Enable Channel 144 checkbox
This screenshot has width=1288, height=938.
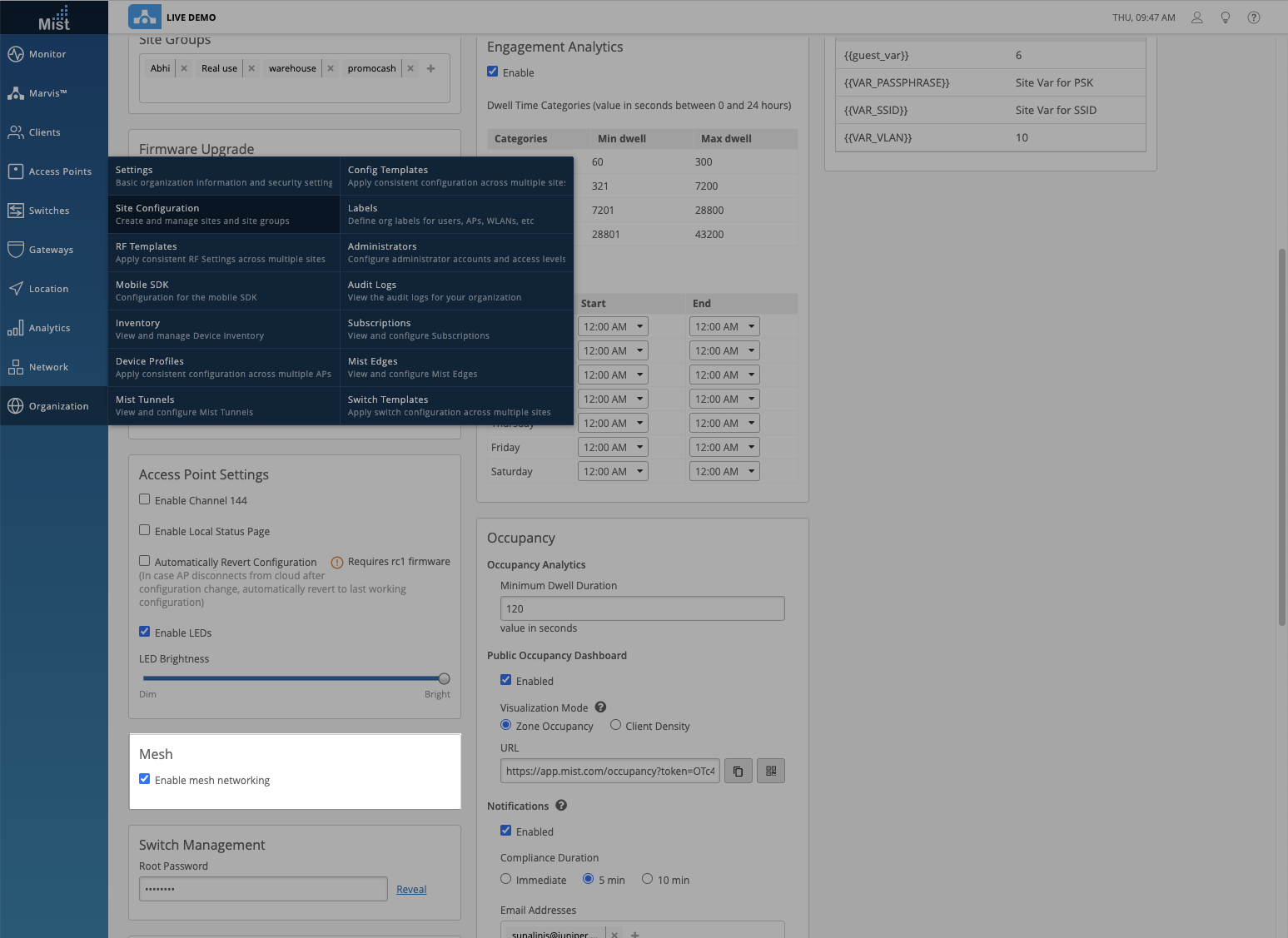pyautogui.click(x=145, y=499)
